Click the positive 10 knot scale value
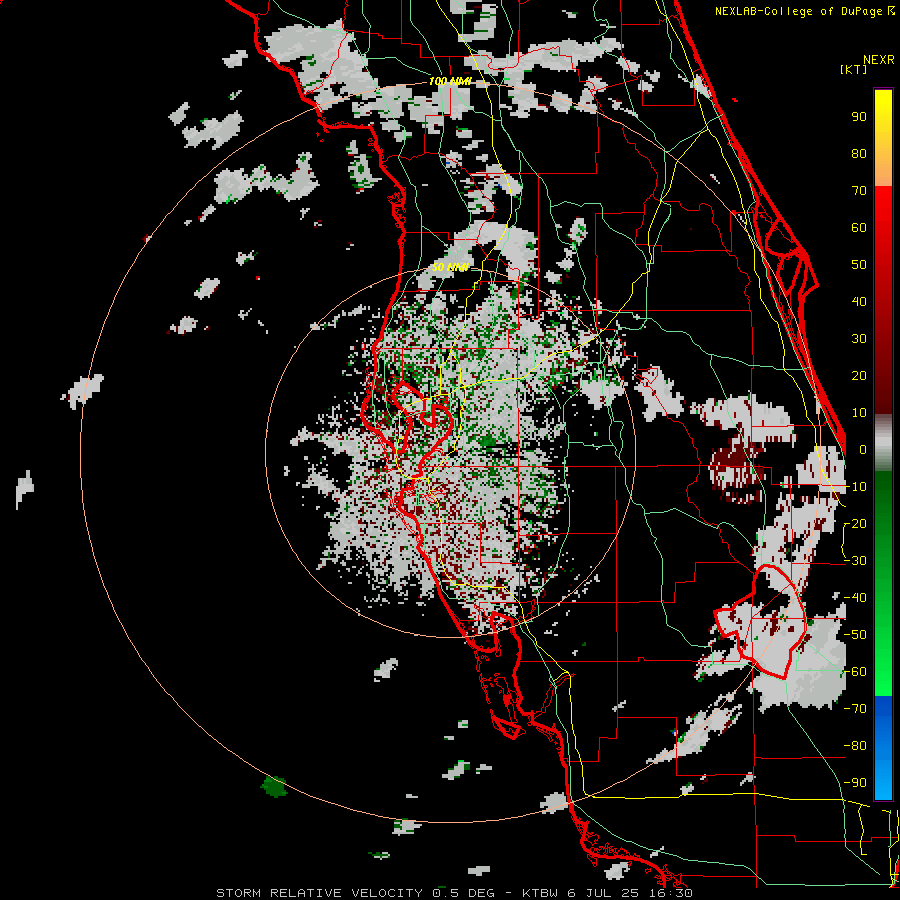 [859, 413]
